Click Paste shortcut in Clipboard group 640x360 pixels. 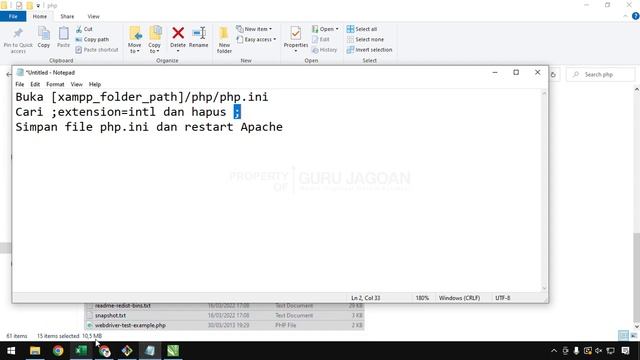[x=97, y=50]
